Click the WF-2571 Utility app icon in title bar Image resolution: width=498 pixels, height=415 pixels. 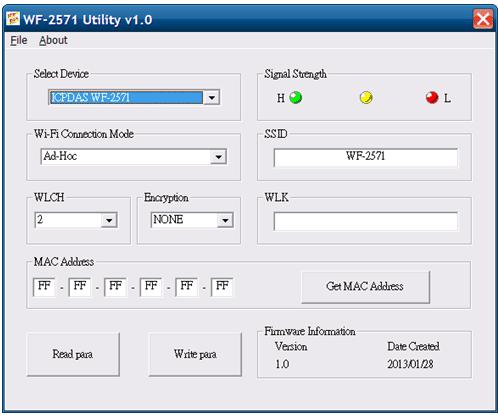point(13,19)
